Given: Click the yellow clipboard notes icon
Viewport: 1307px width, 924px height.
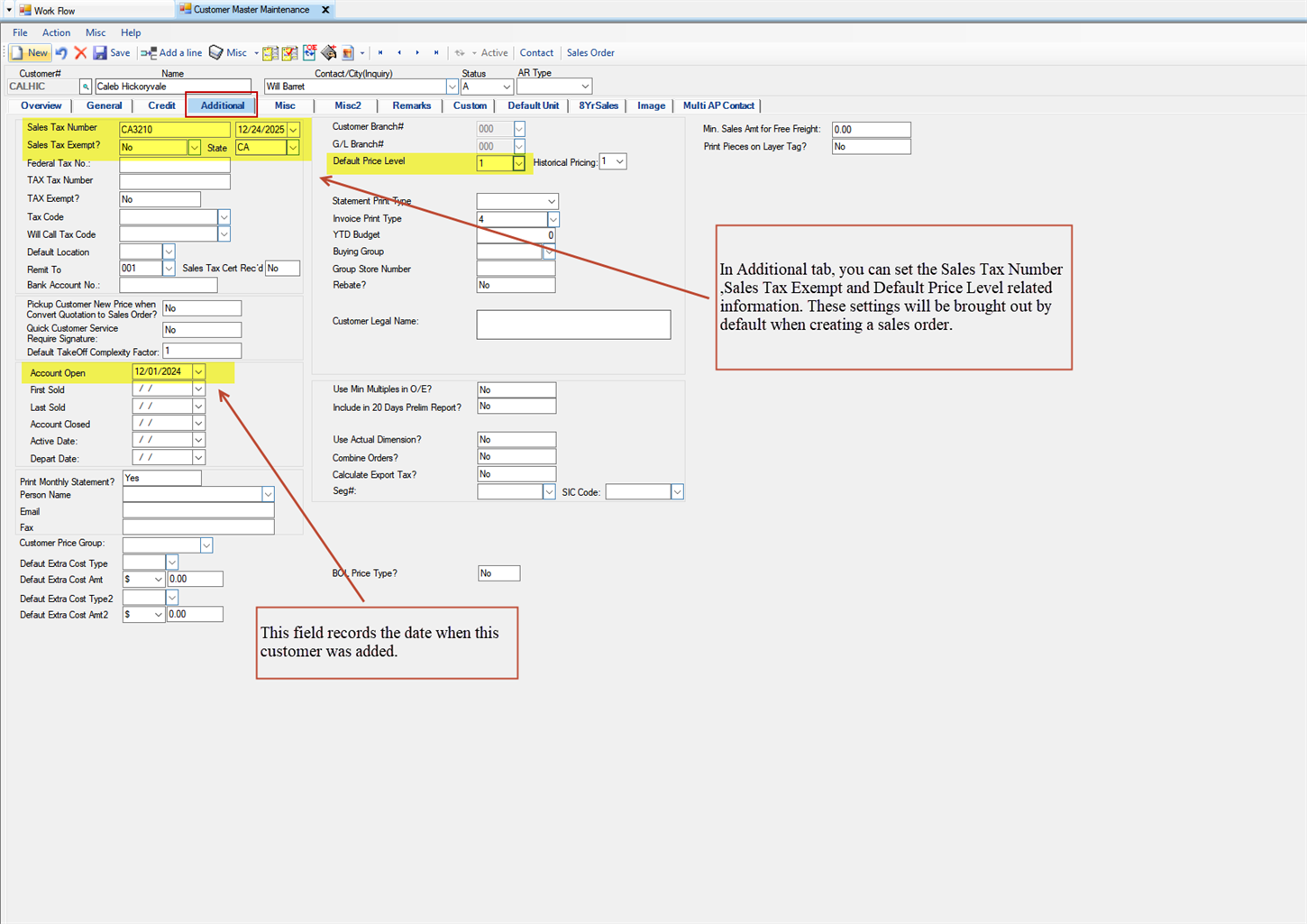Looking at the screenshot, I should click(x=270, y=52).
